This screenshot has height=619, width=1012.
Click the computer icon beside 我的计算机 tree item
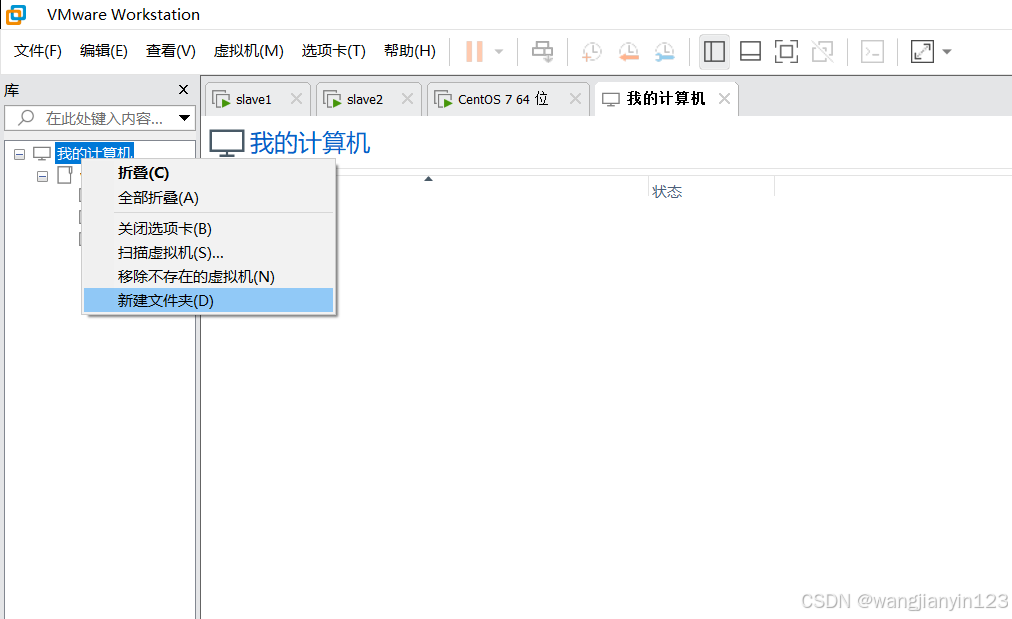coord(42,154)
